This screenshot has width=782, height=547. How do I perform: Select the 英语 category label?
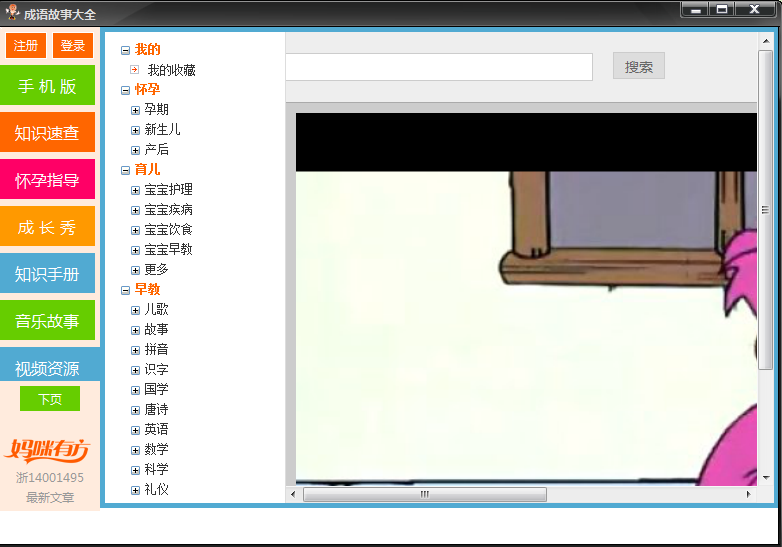[157, 430]
